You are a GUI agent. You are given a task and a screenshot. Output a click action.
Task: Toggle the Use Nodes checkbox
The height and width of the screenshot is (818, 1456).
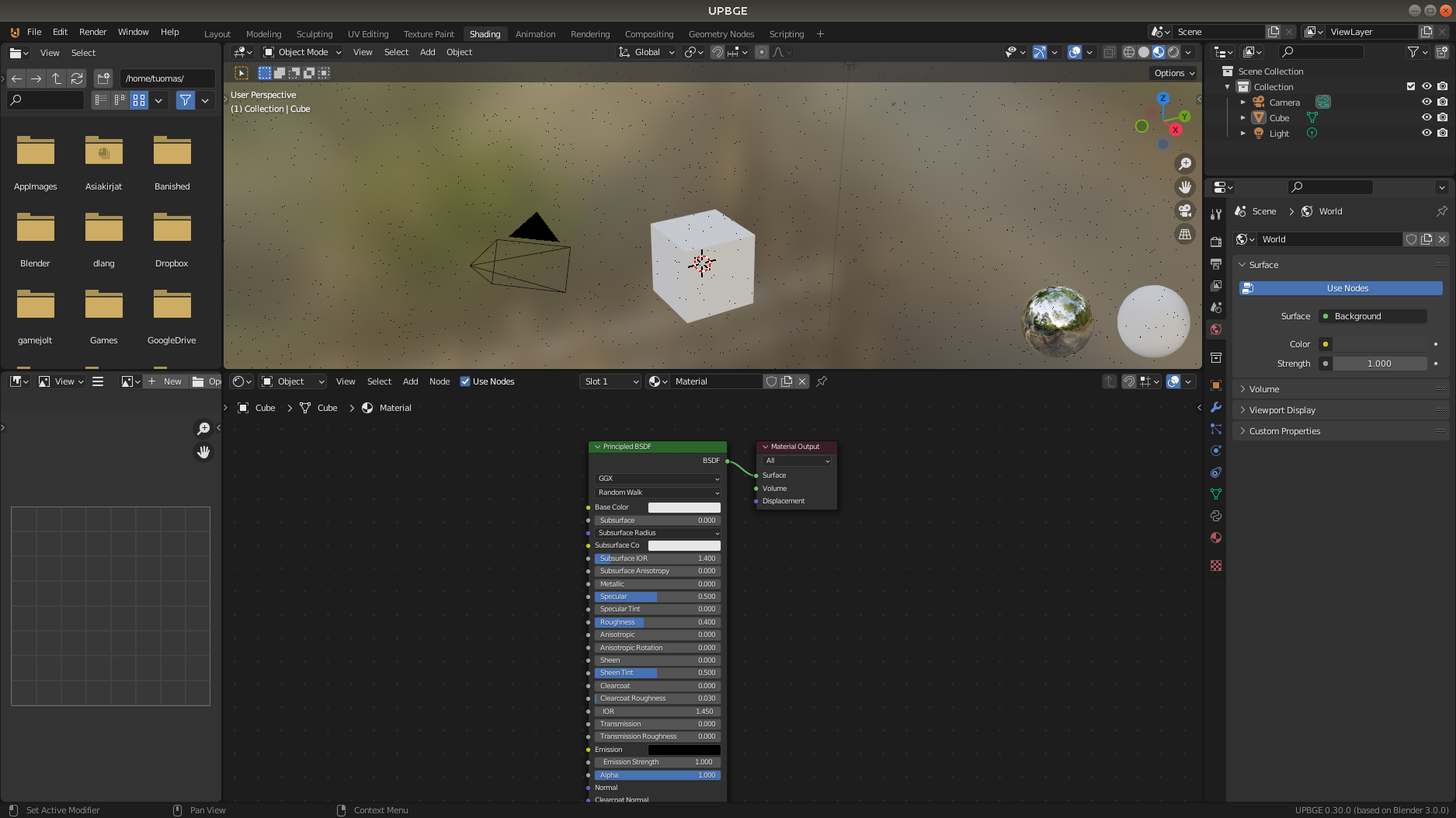click(x=465, y=381)
